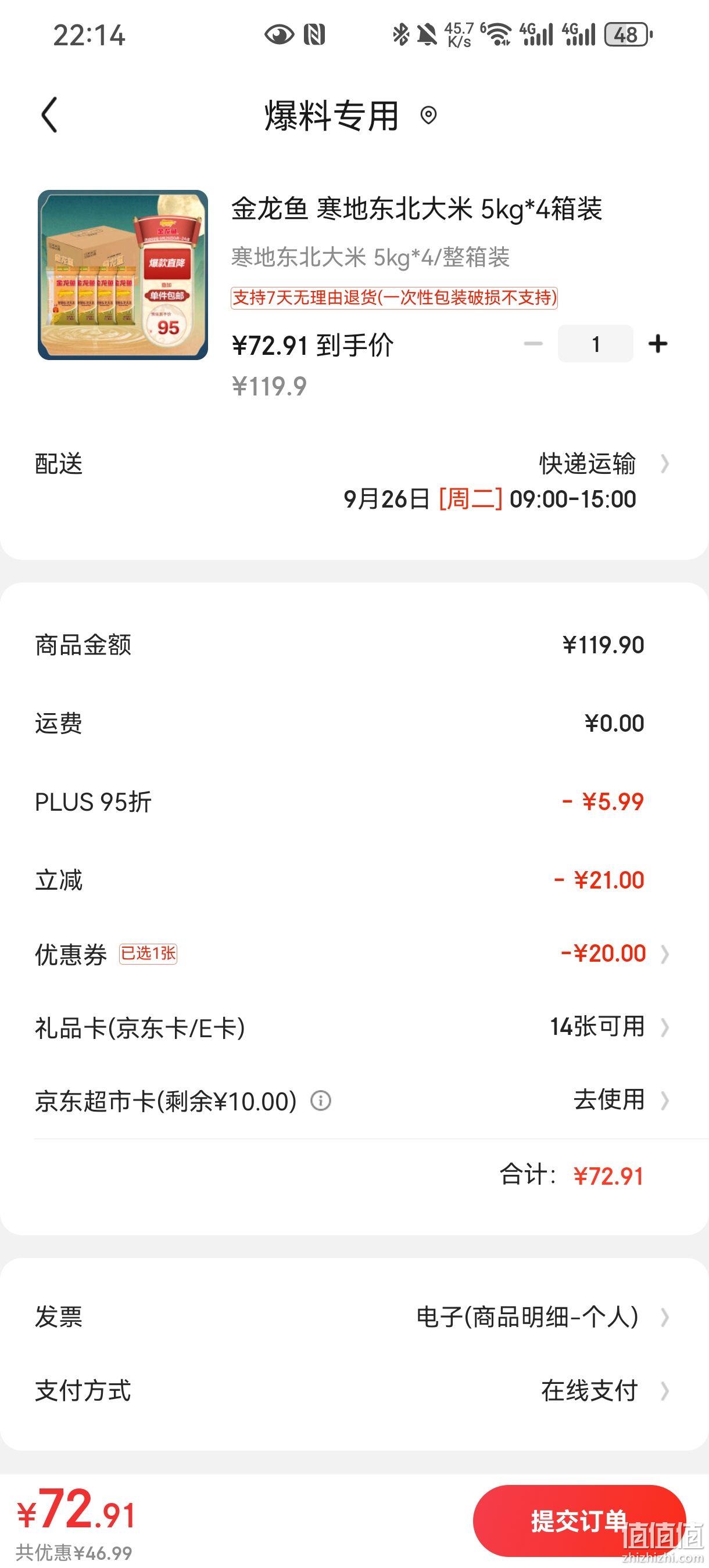This screenshot has height=1568, width=709.
Task: Expand 礼品卡 14张可用 row
Action: (x=354, y=1027)
